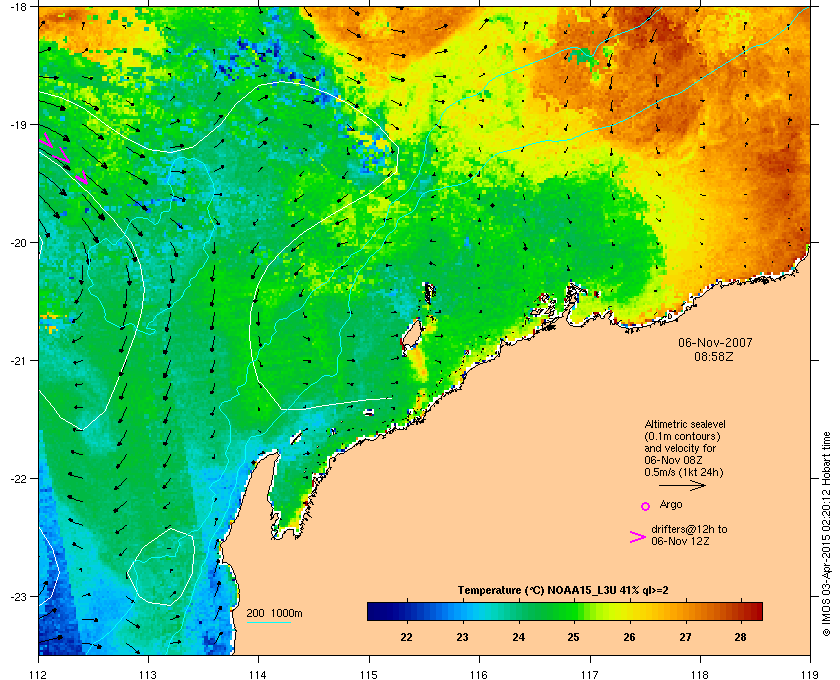Click the color bar tick label 26
Image resolution: width=840 pixels, height=680 pixels.
tap(629, 637)
